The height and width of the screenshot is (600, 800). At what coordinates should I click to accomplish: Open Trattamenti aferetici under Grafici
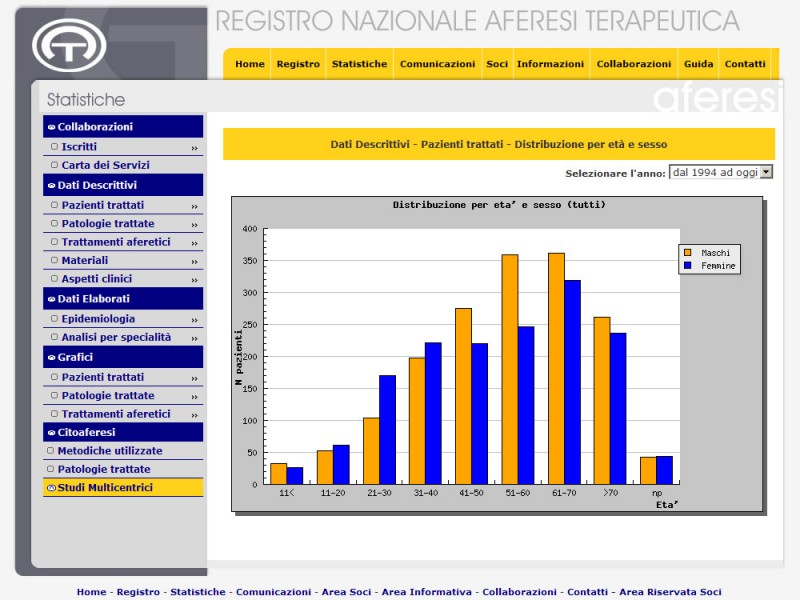[116, 414]
